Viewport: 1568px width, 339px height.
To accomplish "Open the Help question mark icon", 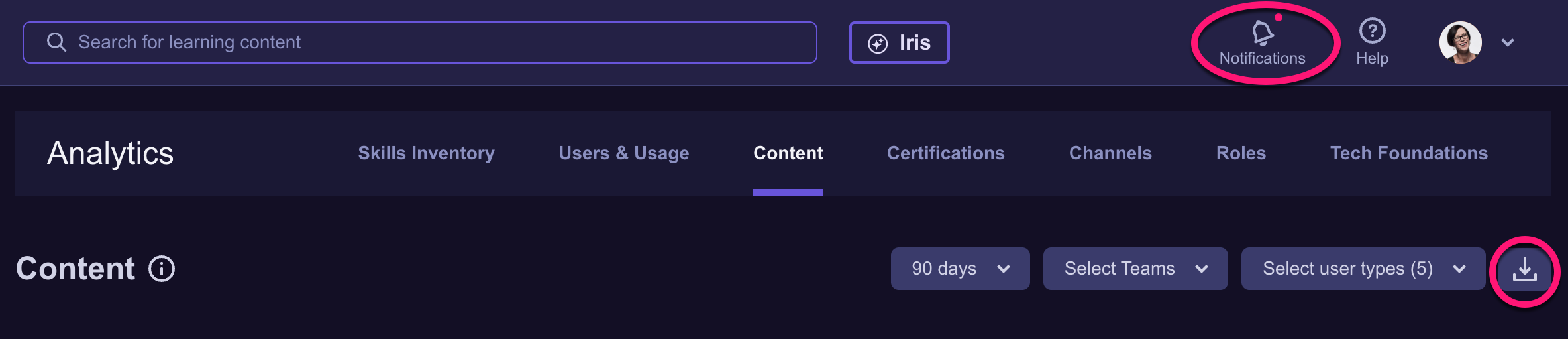I will [1372, 31].
